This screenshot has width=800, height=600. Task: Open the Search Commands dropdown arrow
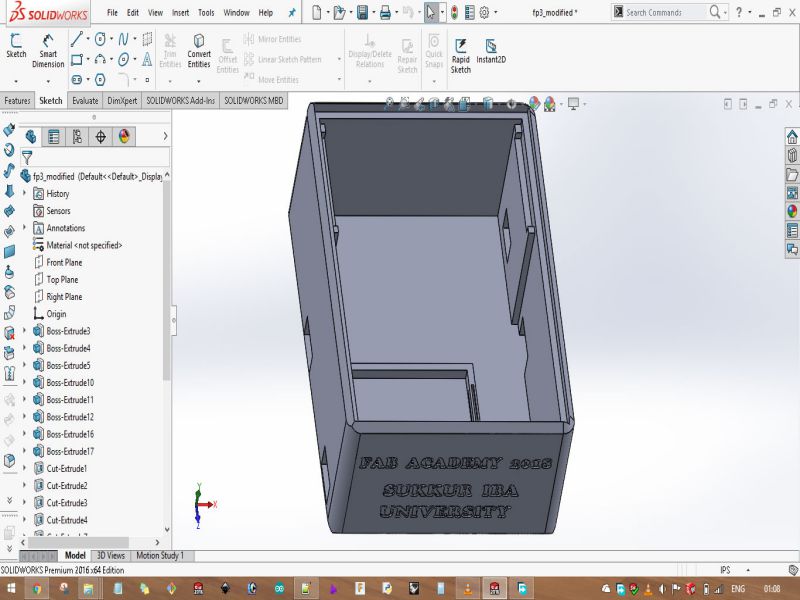pyautogui.click(x=726, y=13)
